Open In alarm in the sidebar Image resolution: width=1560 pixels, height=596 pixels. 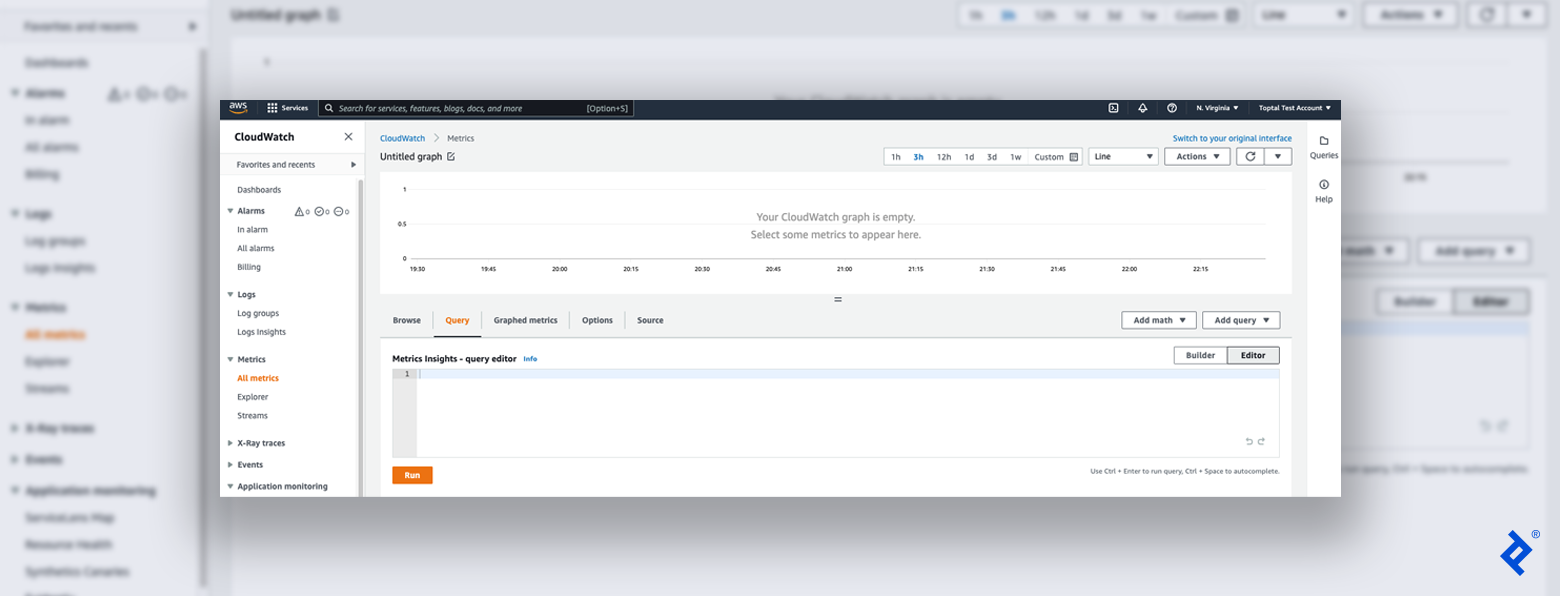[252, 230]
